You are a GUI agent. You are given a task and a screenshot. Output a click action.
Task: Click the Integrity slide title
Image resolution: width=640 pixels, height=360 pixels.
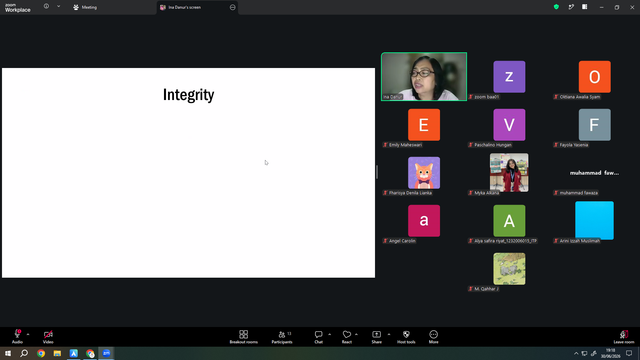coord(189,95)
